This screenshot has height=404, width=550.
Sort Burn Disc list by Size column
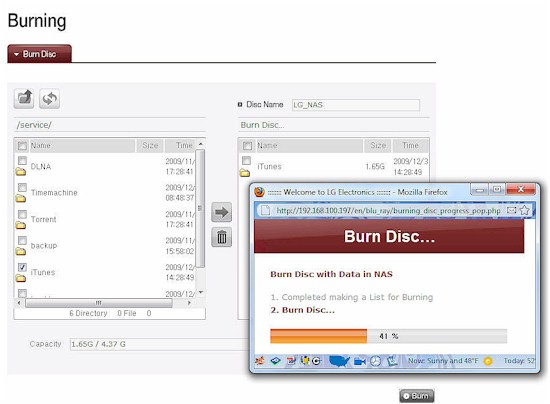[377, 145]
